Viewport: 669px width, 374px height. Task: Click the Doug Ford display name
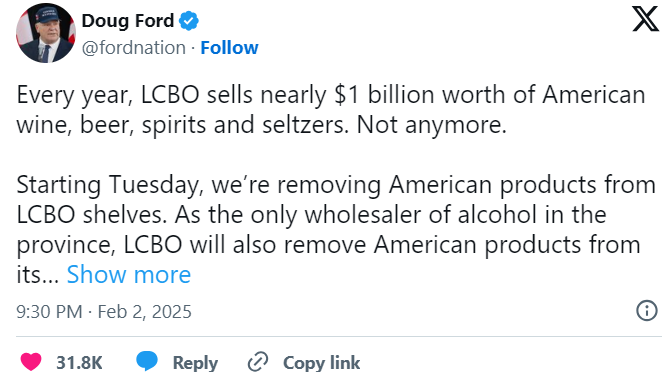[x=128, y=21]
